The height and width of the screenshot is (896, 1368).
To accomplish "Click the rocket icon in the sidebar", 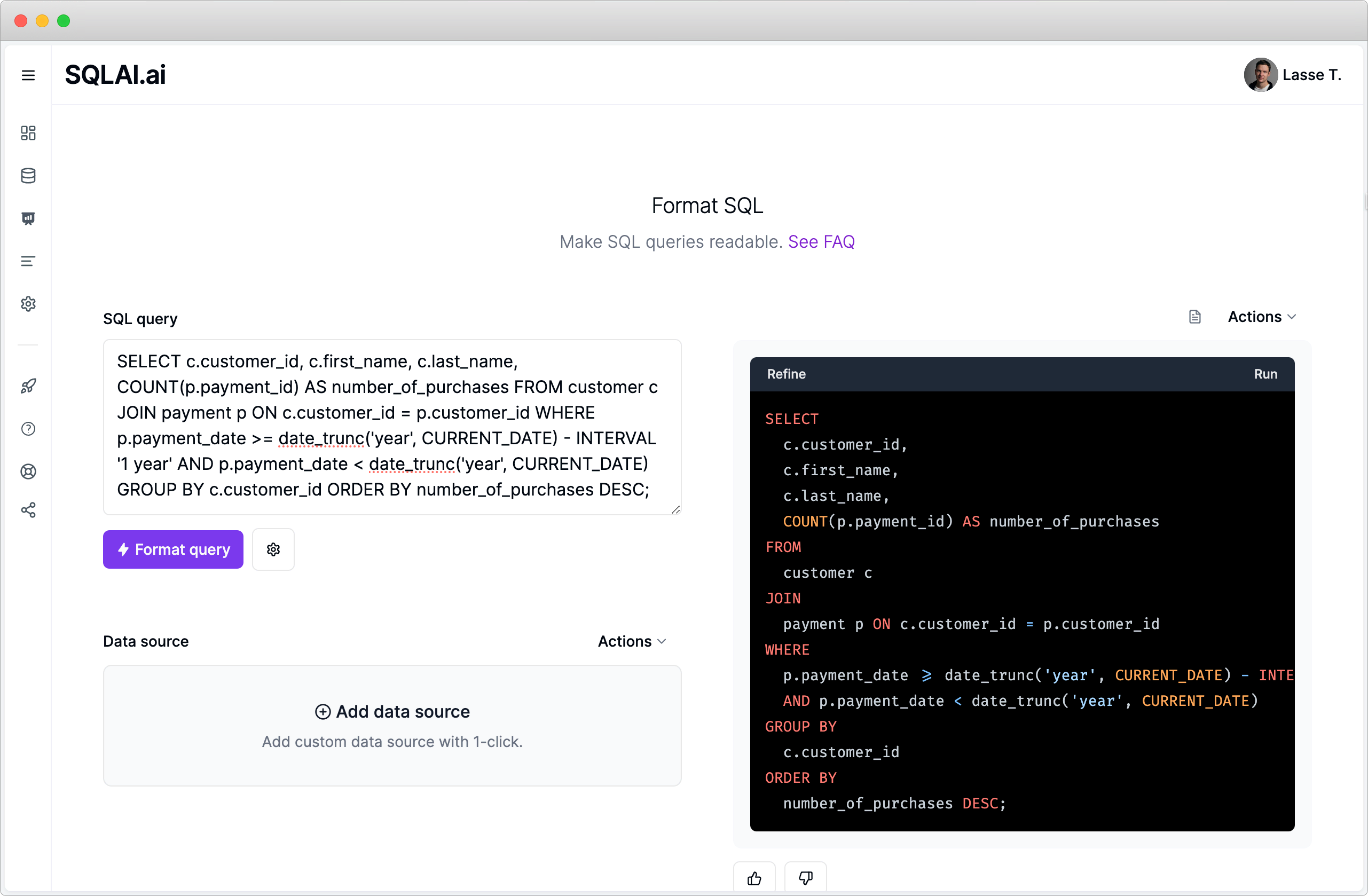I will coord(28,386).
